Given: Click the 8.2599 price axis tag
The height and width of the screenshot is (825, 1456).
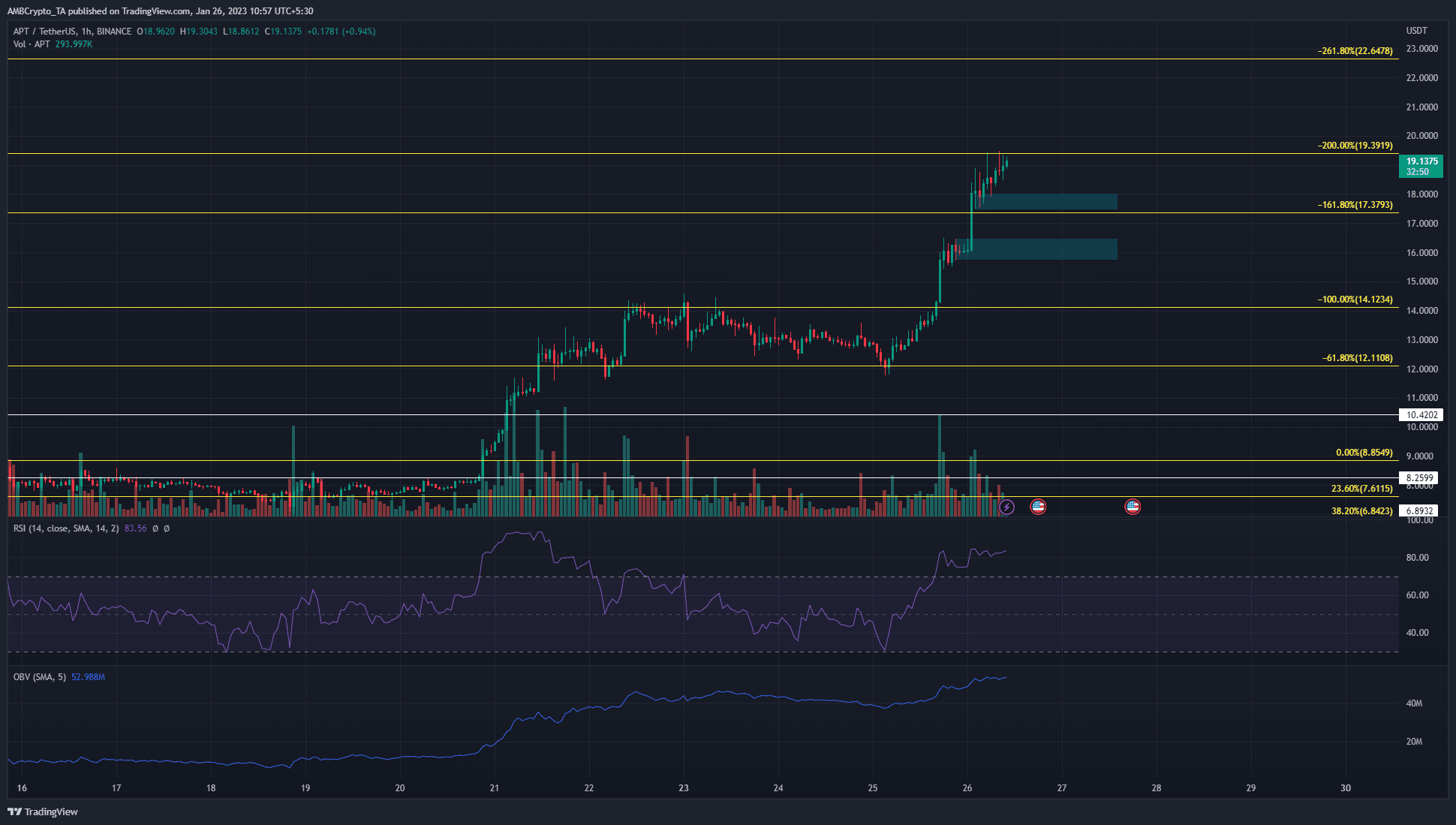Looking at the screenshot, I should click(1421, 478).
